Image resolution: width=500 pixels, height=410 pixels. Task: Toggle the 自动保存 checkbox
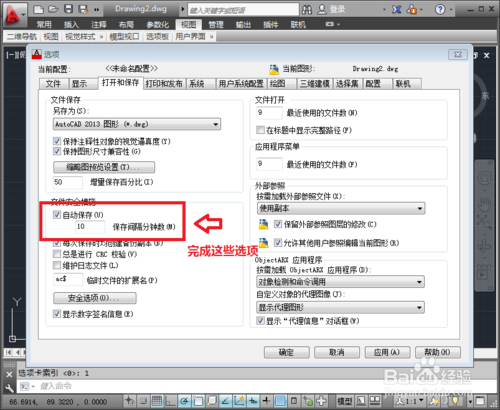[57, 215]
